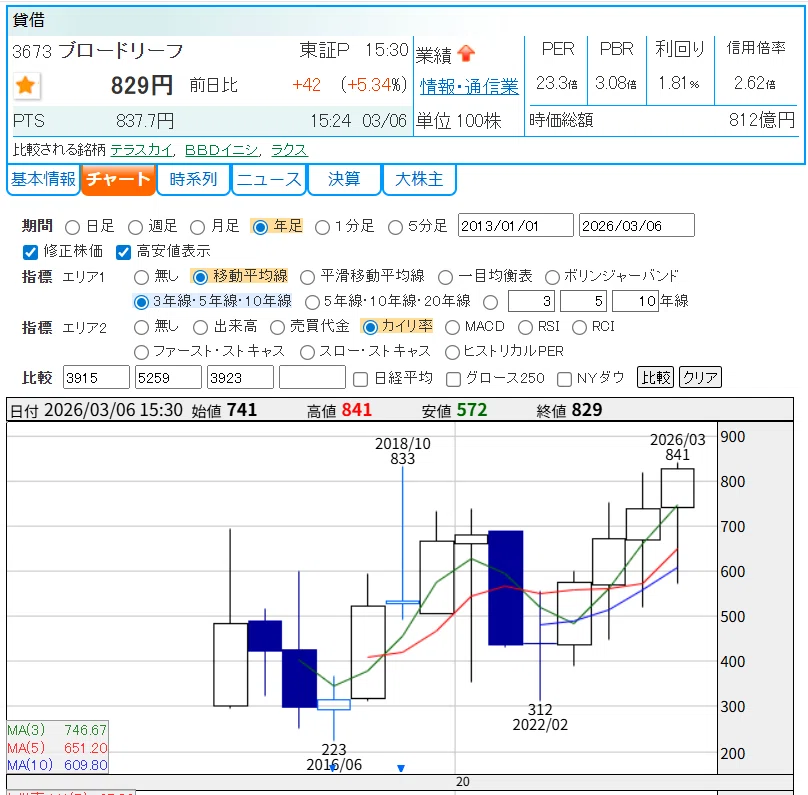808x795 pixels.
Task: Select the 年足 period radio button
Action: point(260,227)
